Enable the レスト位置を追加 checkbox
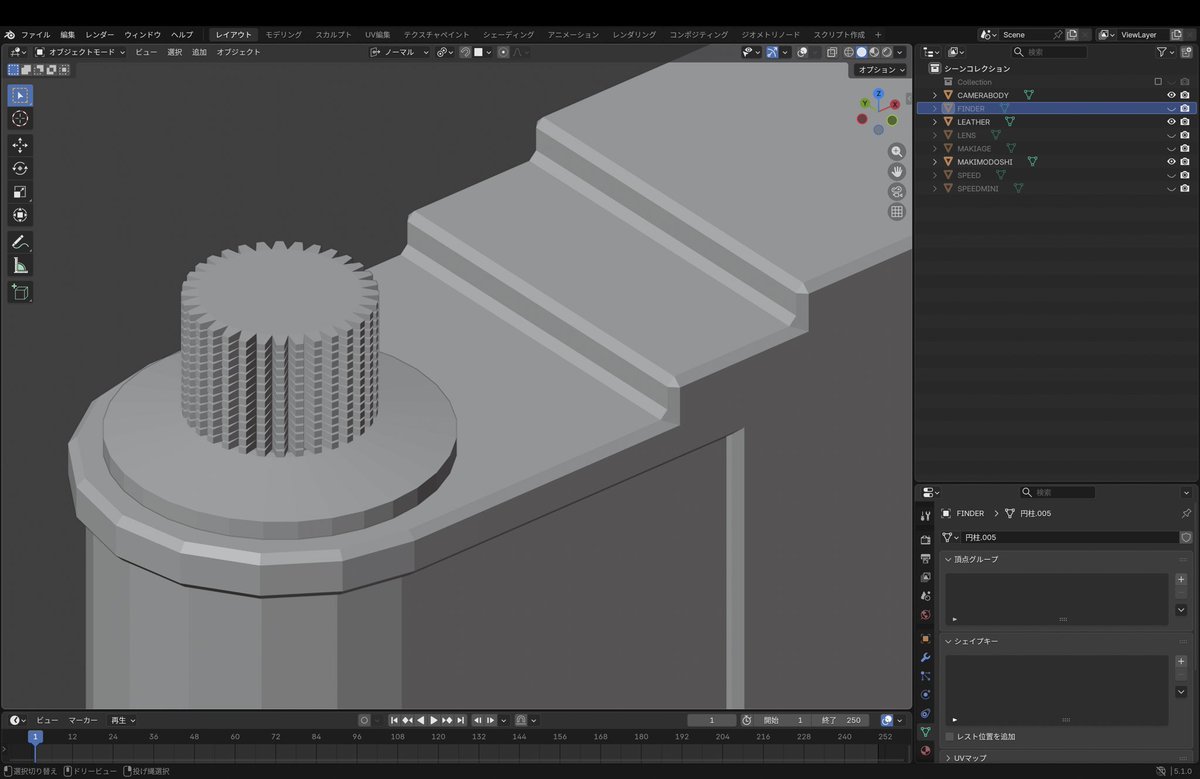 948,736
